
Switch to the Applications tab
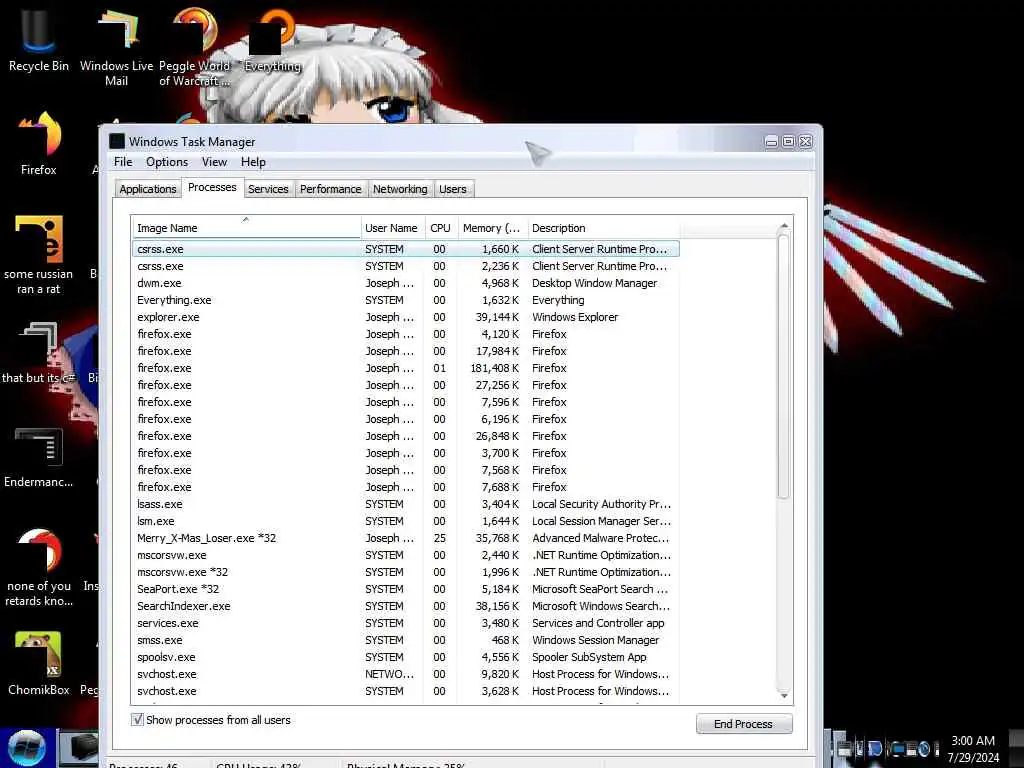tap(148, 189)
